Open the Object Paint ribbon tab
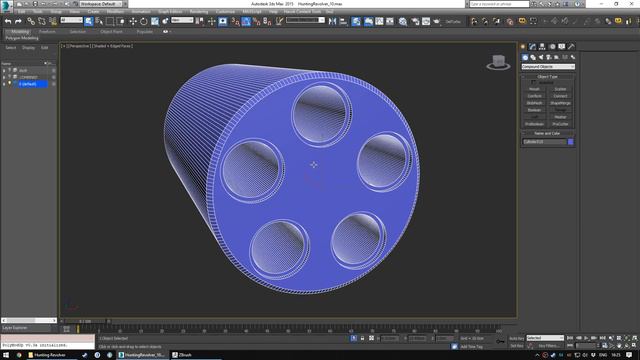Image resolution: width=640 pixels, height=360 pixels. pos(111,31)
